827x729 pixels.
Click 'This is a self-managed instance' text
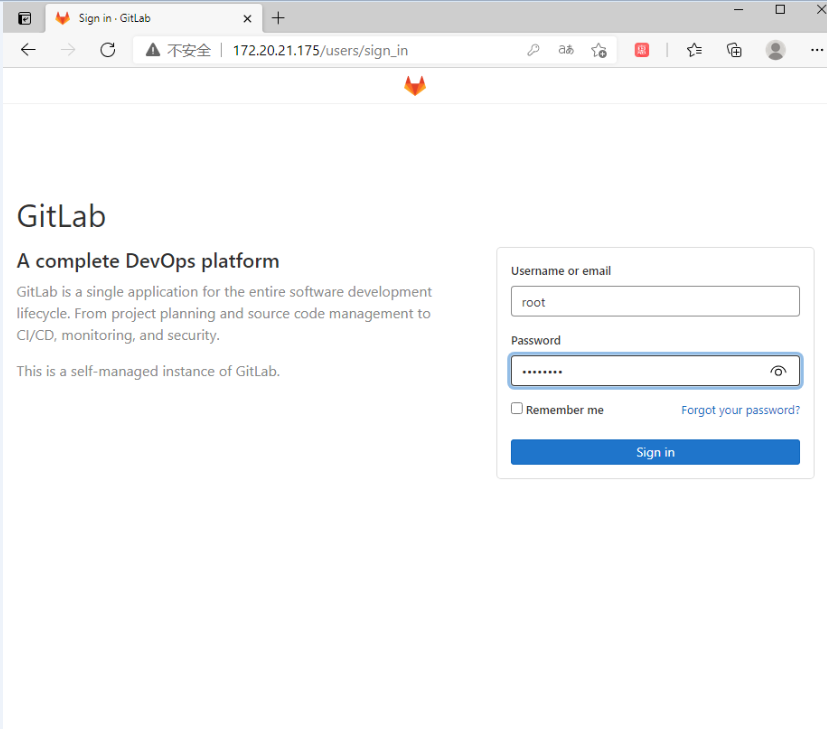tap(148, 371)
